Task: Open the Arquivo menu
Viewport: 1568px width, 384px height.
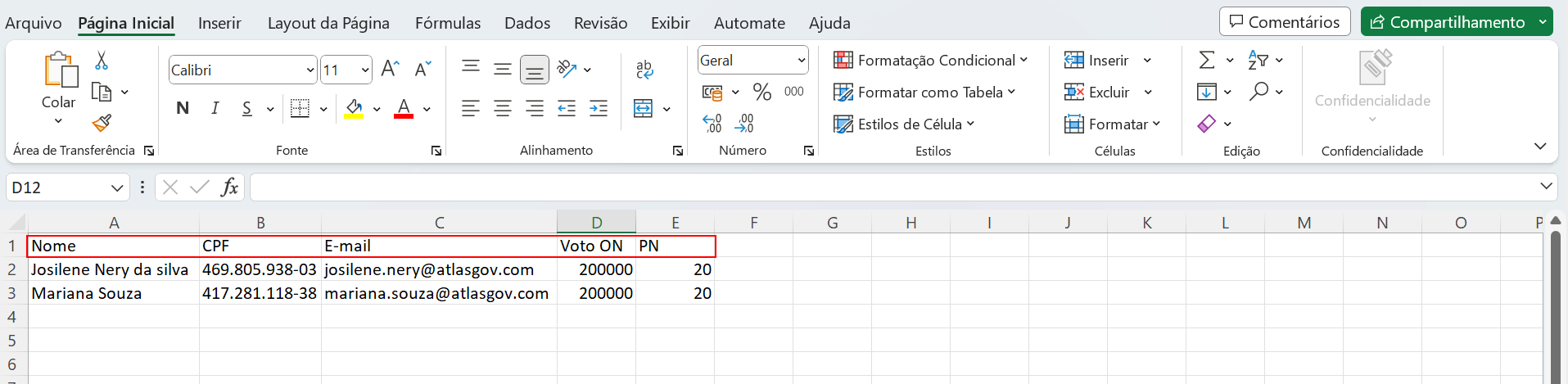Action: [34, 23]
